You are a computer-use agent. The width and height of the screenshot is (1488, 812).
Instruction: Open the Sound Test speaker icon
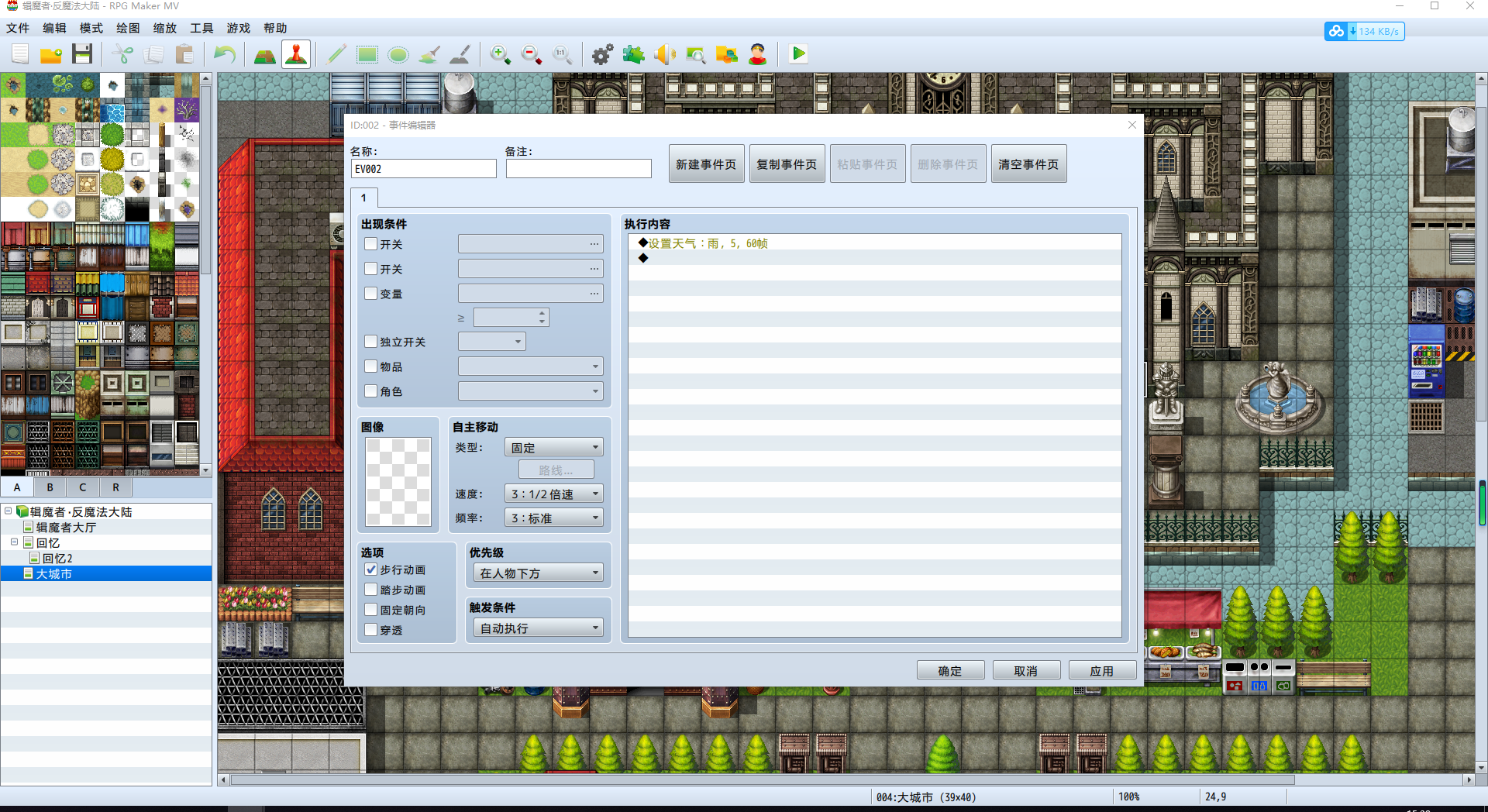(x=665, y=54)
